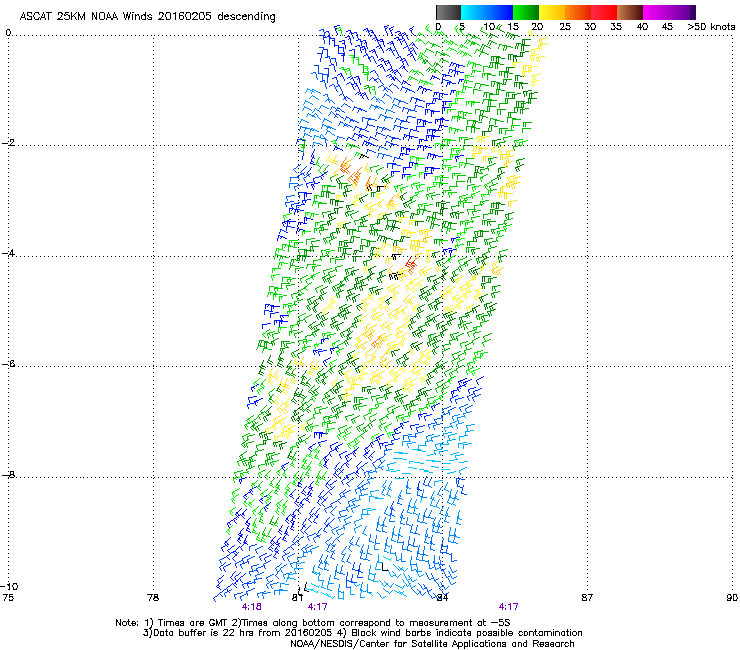Click the purple time label '4:18'
This screenshot has width=740, height=650.
[x=252, y=607]
